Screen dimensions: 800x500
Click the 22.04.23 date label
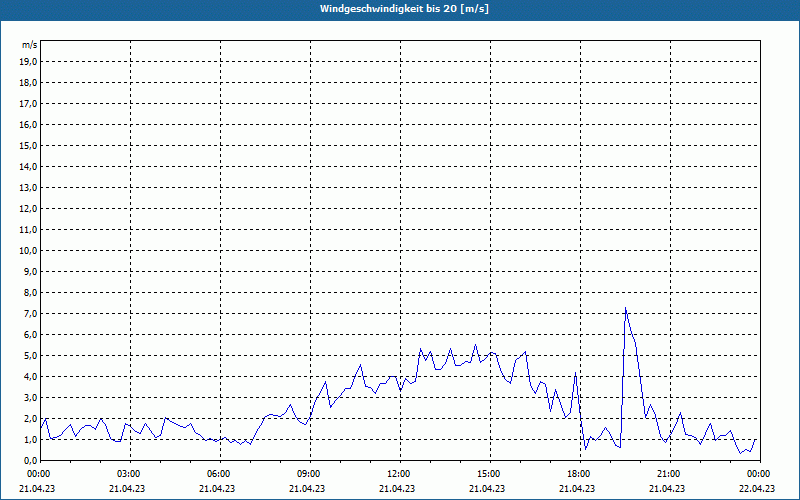pyautogui.click(x=757, y=488)
